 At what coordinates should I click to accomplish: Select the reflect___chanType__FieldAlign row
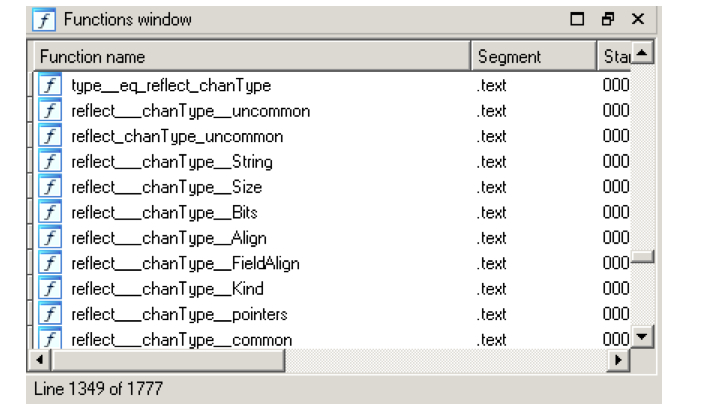point(332,264)
